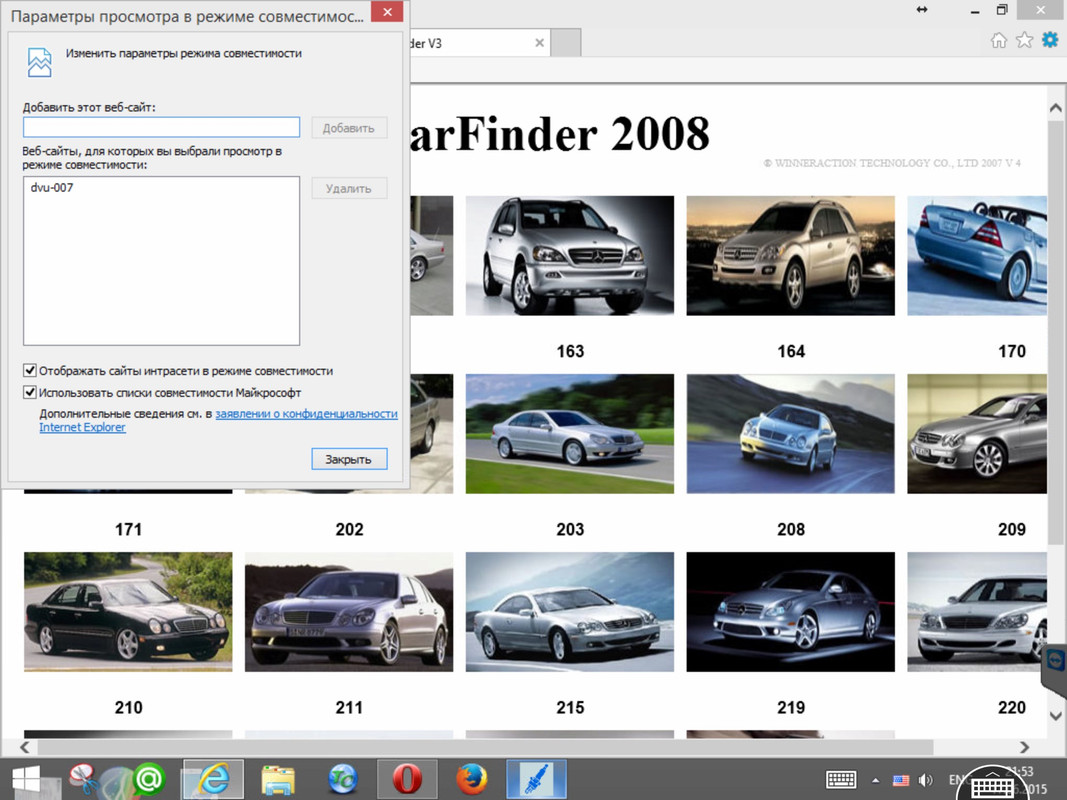Open File Explorer folder on taskbar

click(277, 778)
